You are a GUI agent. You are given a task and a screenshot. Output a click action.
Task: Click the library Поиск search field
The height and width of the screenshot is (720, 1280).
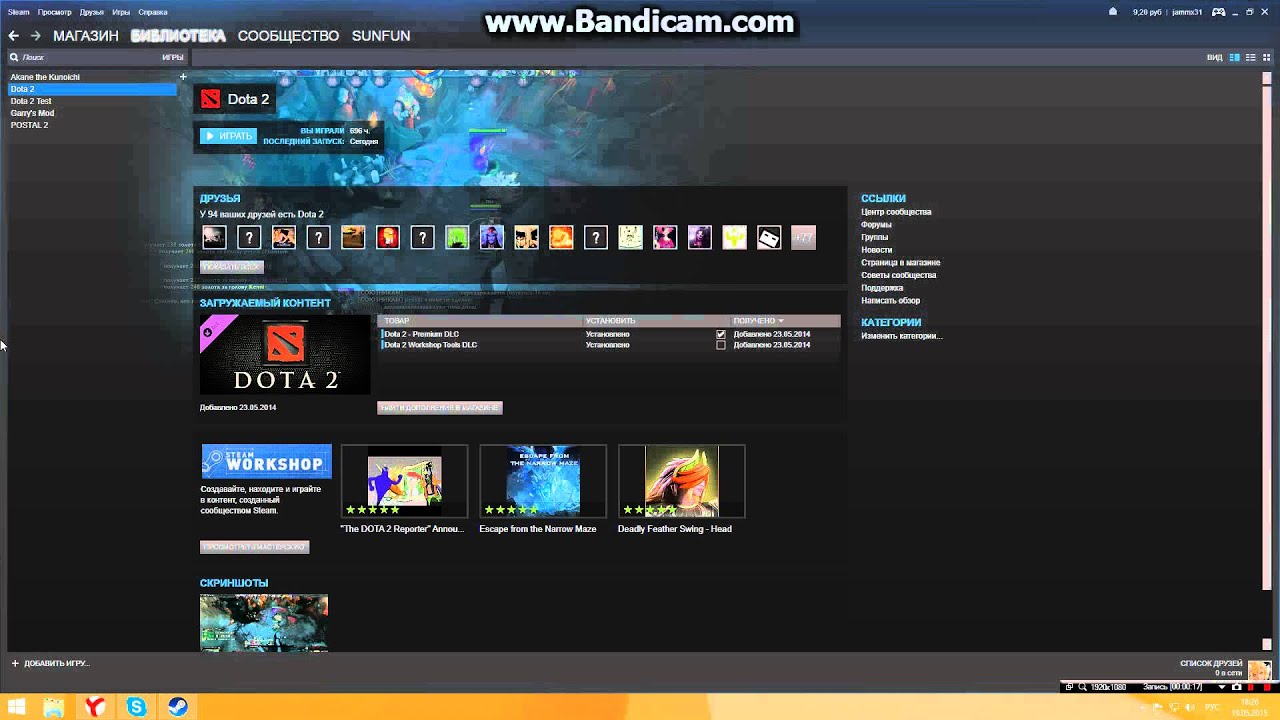85,58
